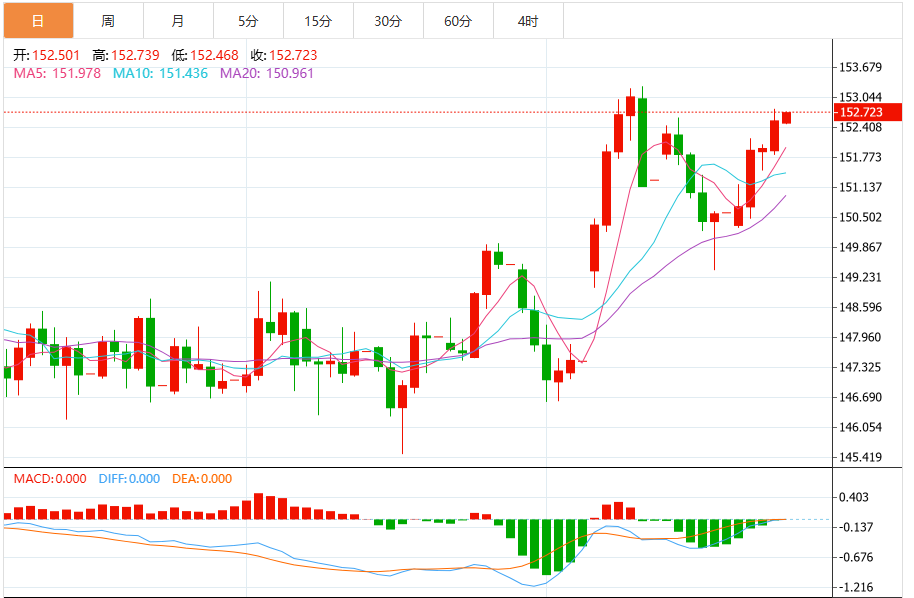The height and width of the screenshot is (598, 914).
Task: Click the 153.679 price axis label
Action: (861, 68)
